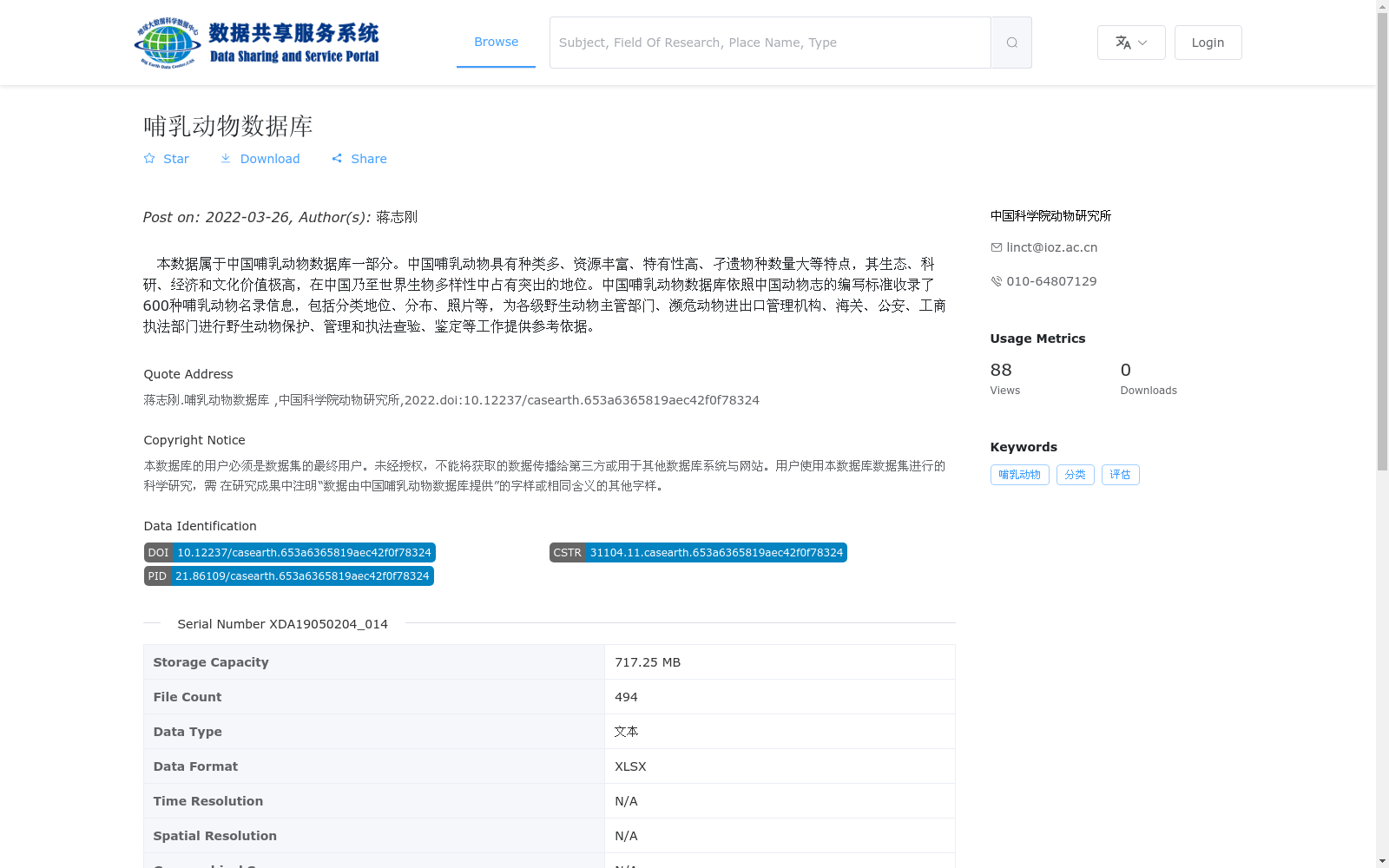Click the page title 哺乳动物数据库
Image resolution: width=1389 pixels, height=868 pixels.
(x=228, y=126)
